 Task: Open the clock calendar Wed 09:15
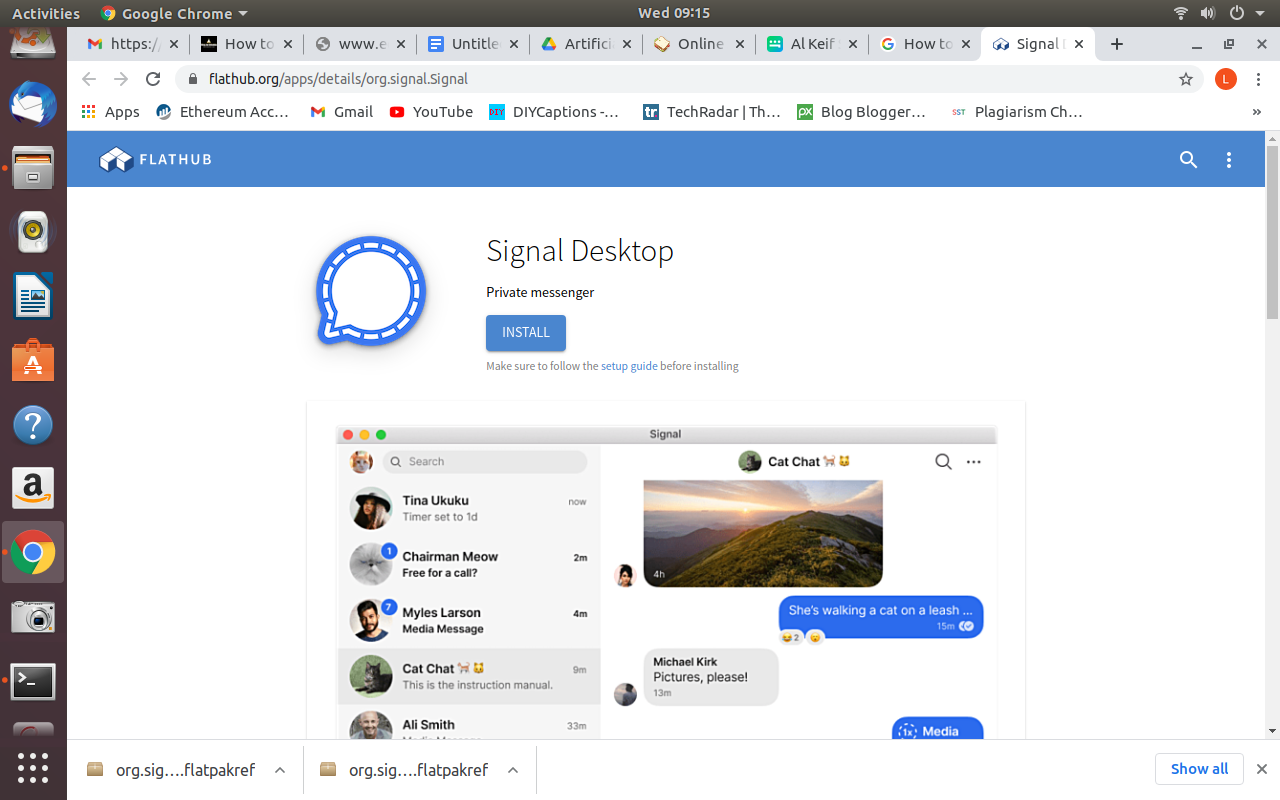[x=673, y=13]
